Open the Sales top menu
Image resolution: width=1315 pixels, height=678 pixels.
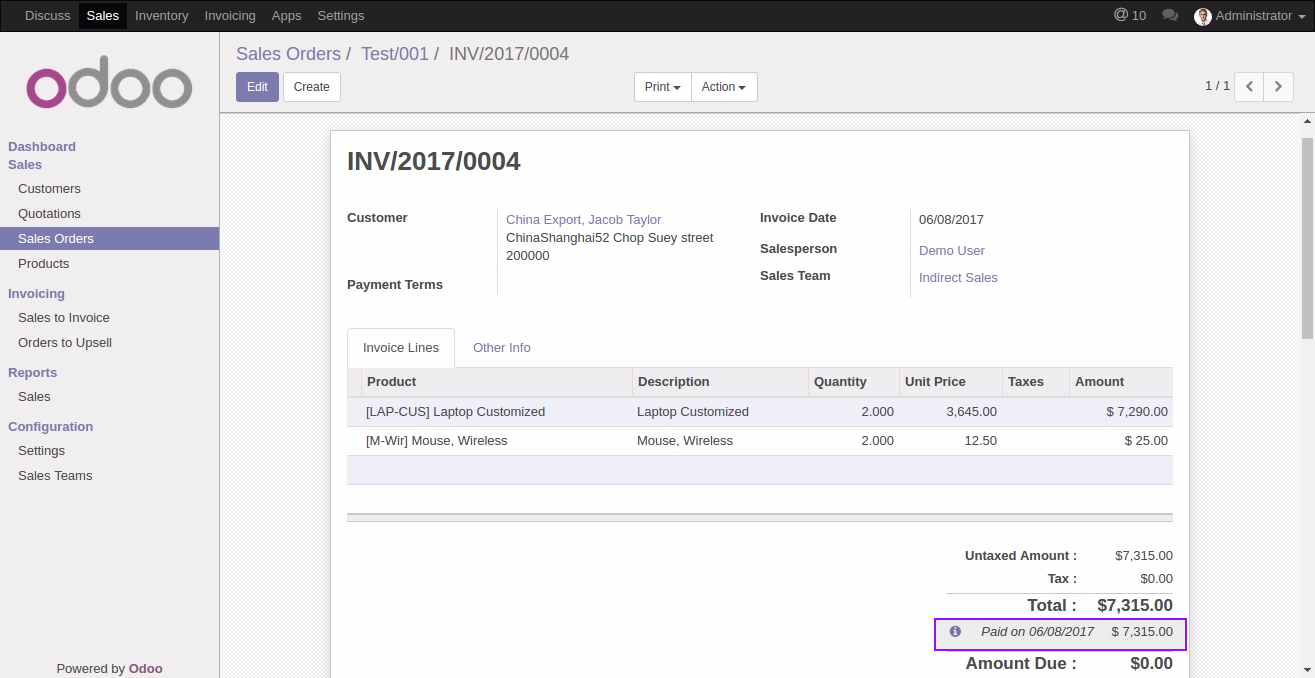(x=103, y=16)
